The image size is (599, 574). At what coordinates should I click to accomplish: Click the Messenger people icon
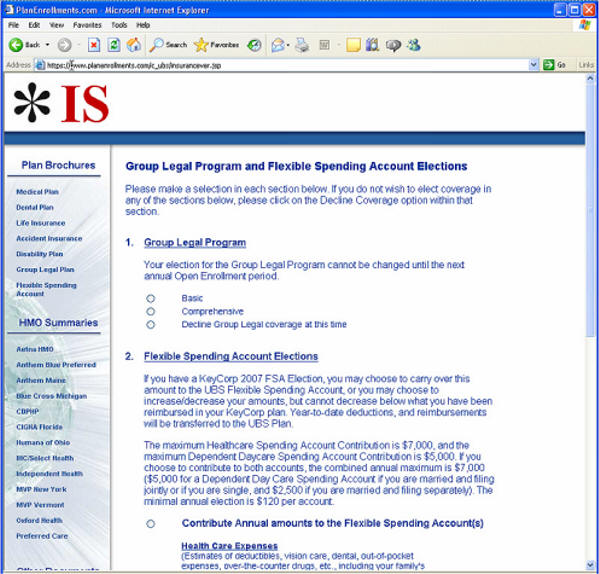(414, 45)
